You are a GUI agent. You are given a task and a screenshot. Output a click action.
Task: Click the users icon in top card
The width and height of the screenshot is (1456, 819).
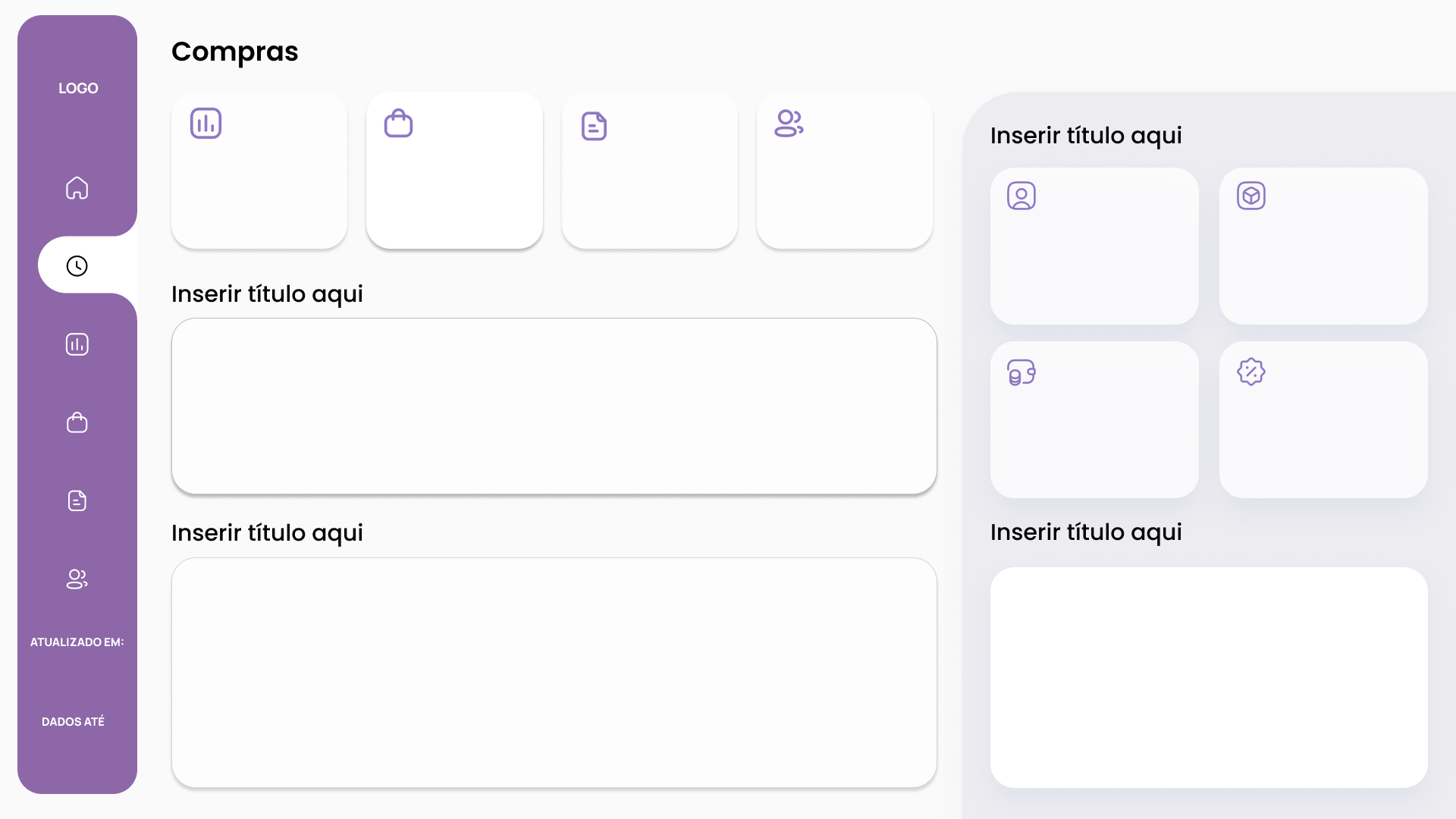[x=789, y=123]
